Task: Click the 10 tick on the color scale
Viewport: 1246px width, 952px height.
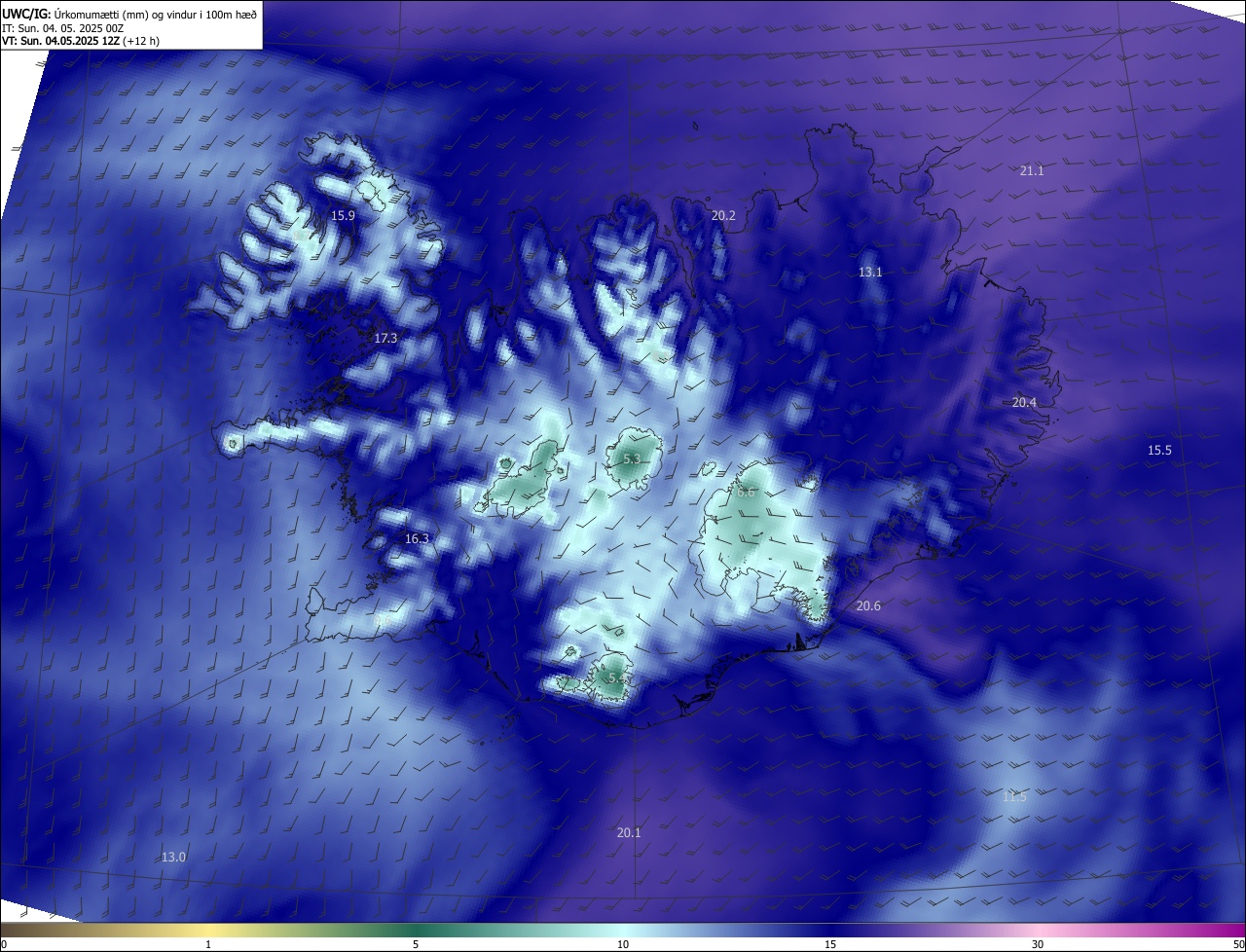Action: click(x=623, y=944)
